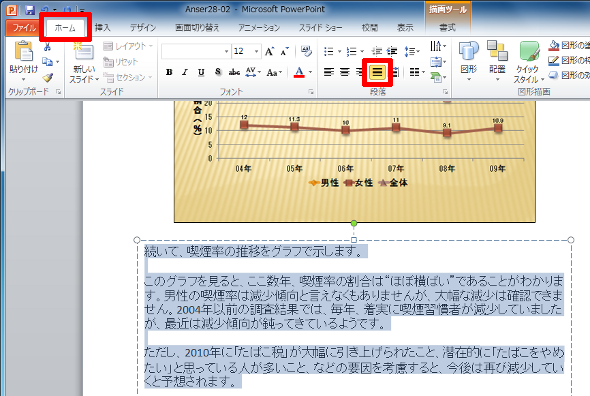Switch to the Slide Show (スライド ショー) tab
The image size is (590, 396).
pyautogui.click(x=320, y=27)
